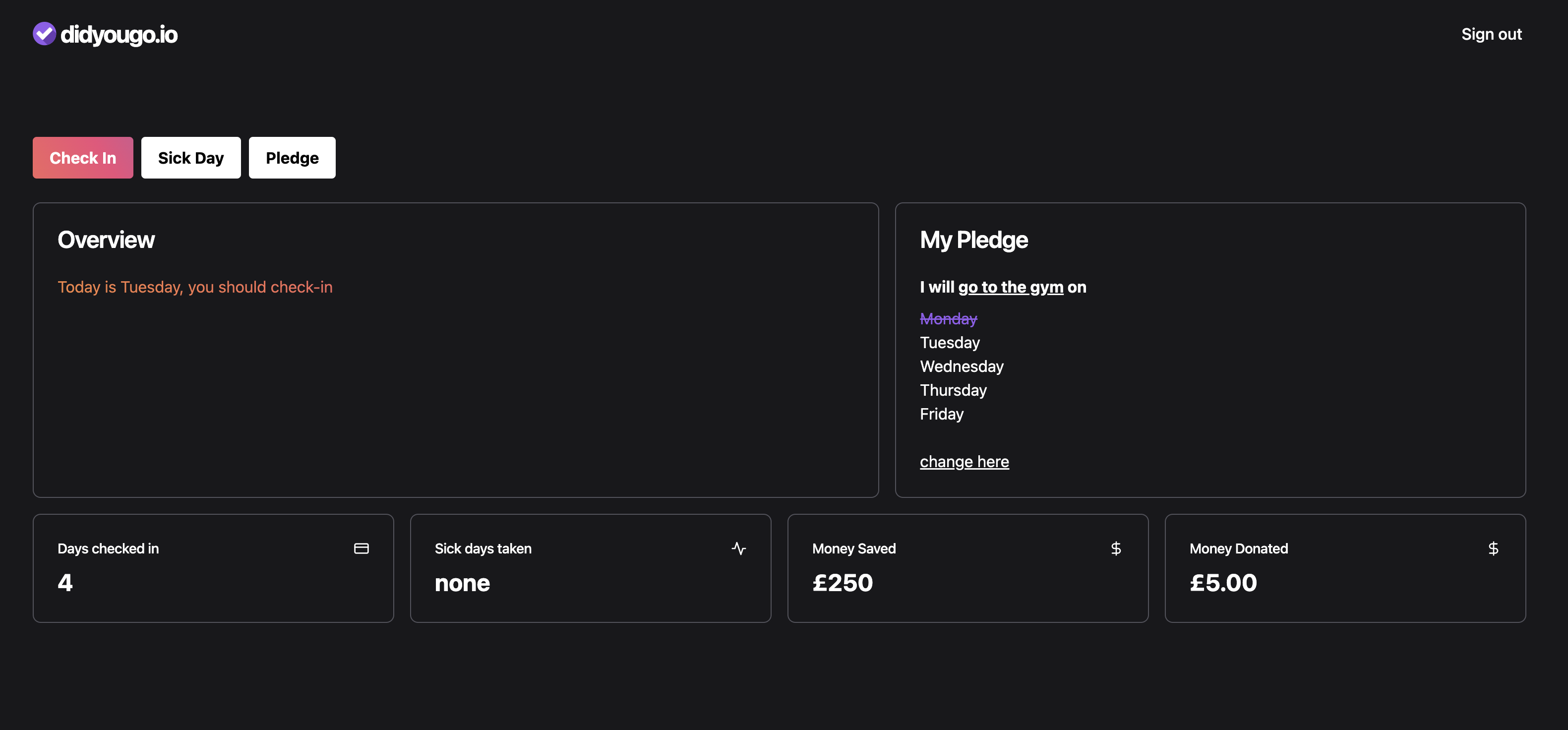Screen dimensions: 1568x730
Task: Select the struck-through Monday entry
Action: pyautogui.click(x=948, y=318)
